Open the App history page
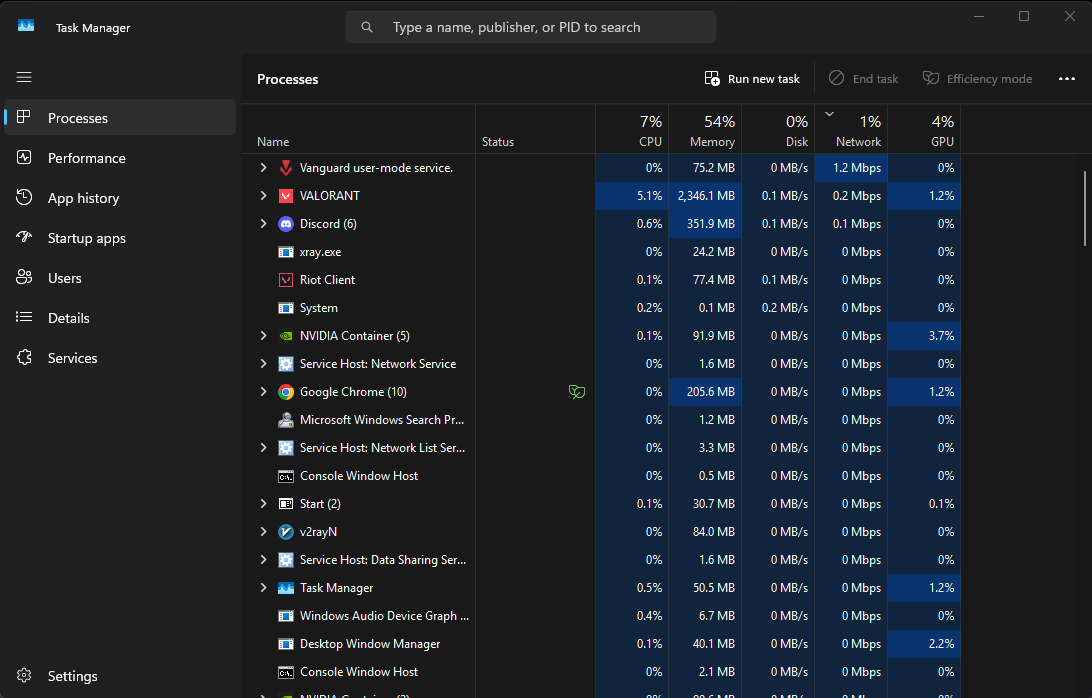The width and height of the screenshot is (1092, 698). 120,198
